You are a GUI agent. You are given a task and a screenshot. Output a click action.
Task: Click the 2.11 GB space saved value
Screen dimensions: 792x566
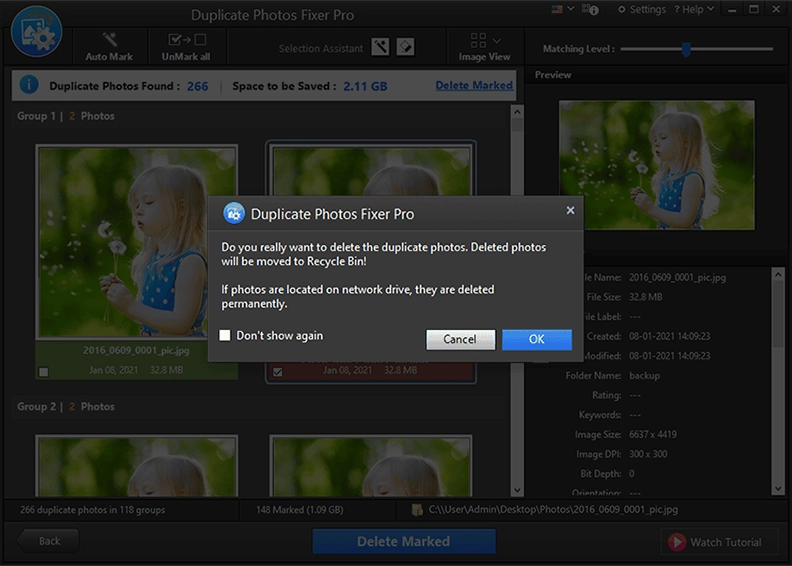(365, 86)
